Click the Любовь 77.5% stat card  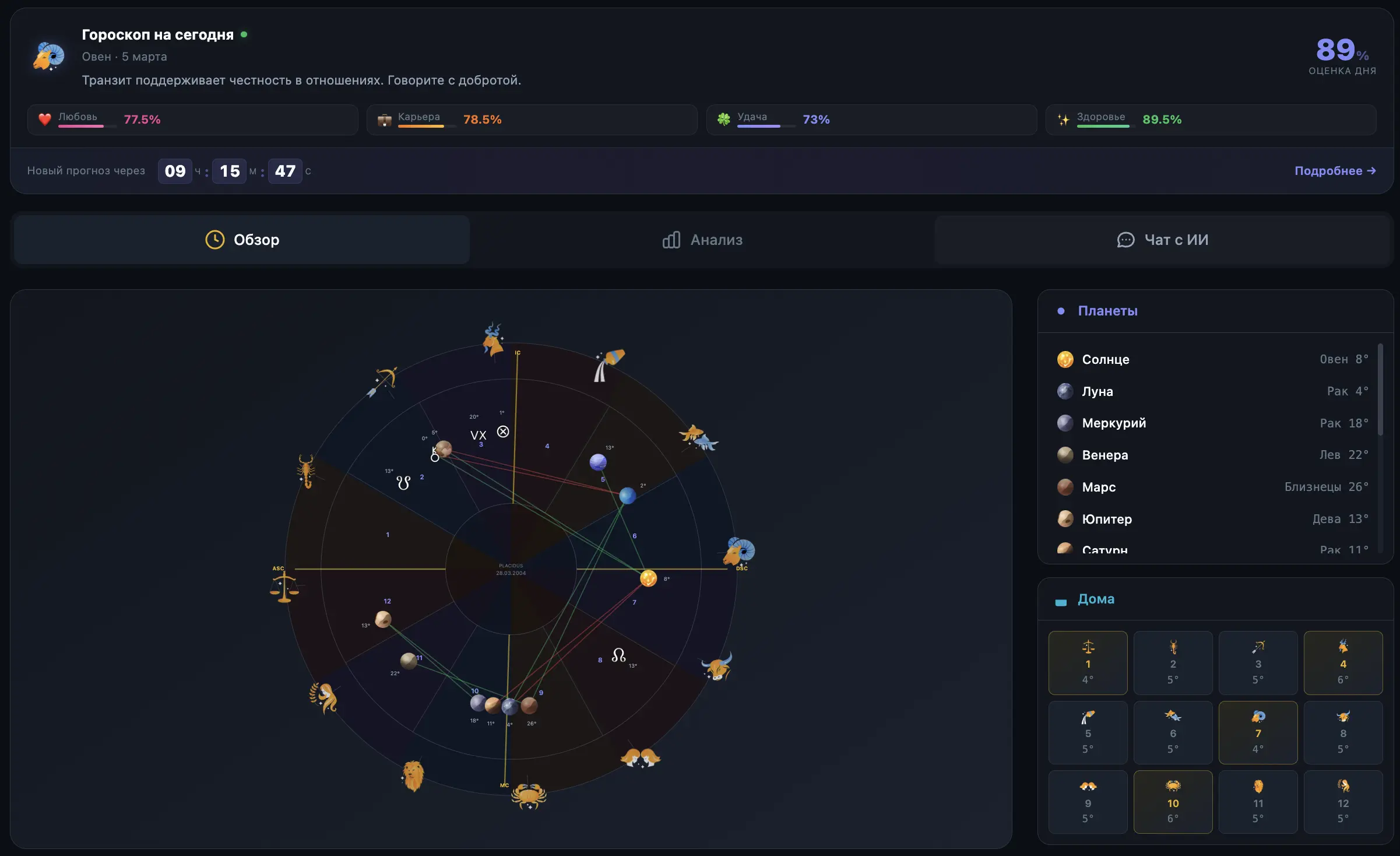pyautogui.click(x=192, y=120)
